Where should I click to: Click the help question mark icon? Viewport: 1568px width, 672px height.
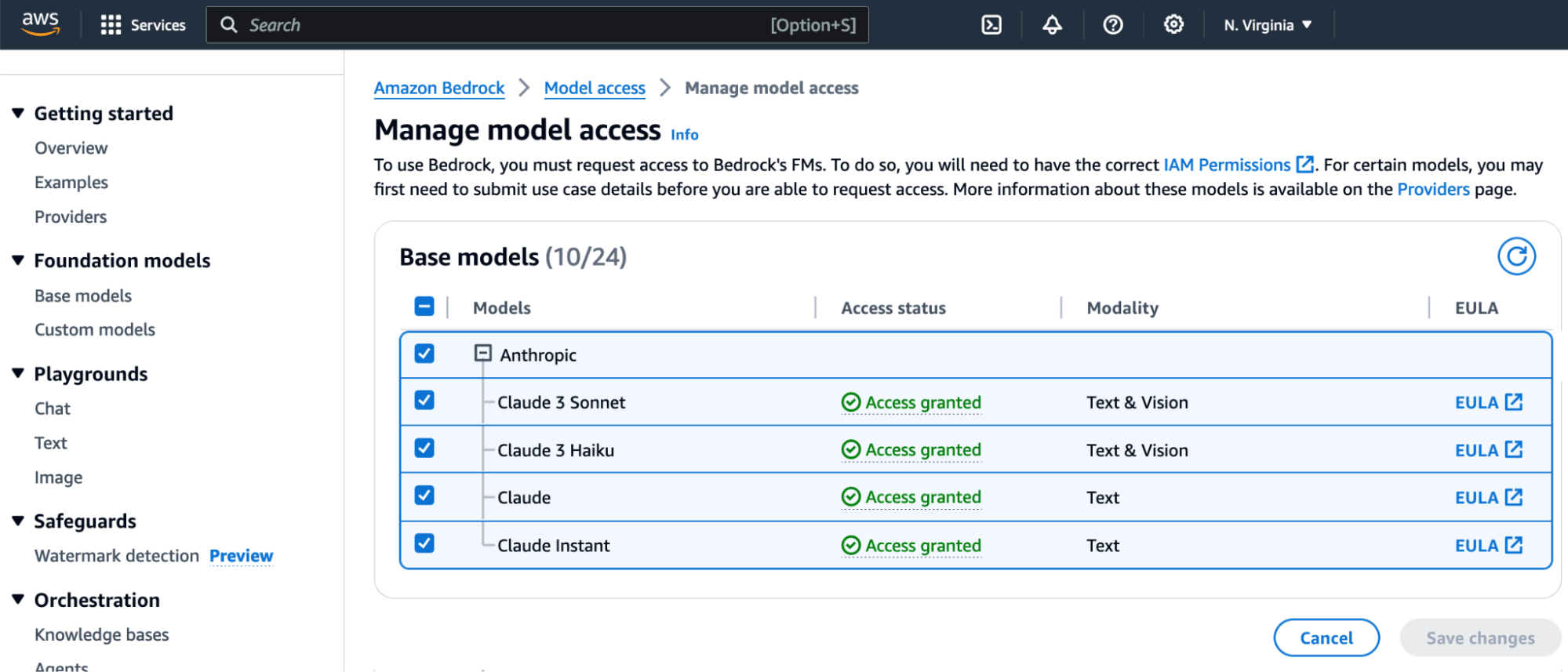pos(1112,25)
